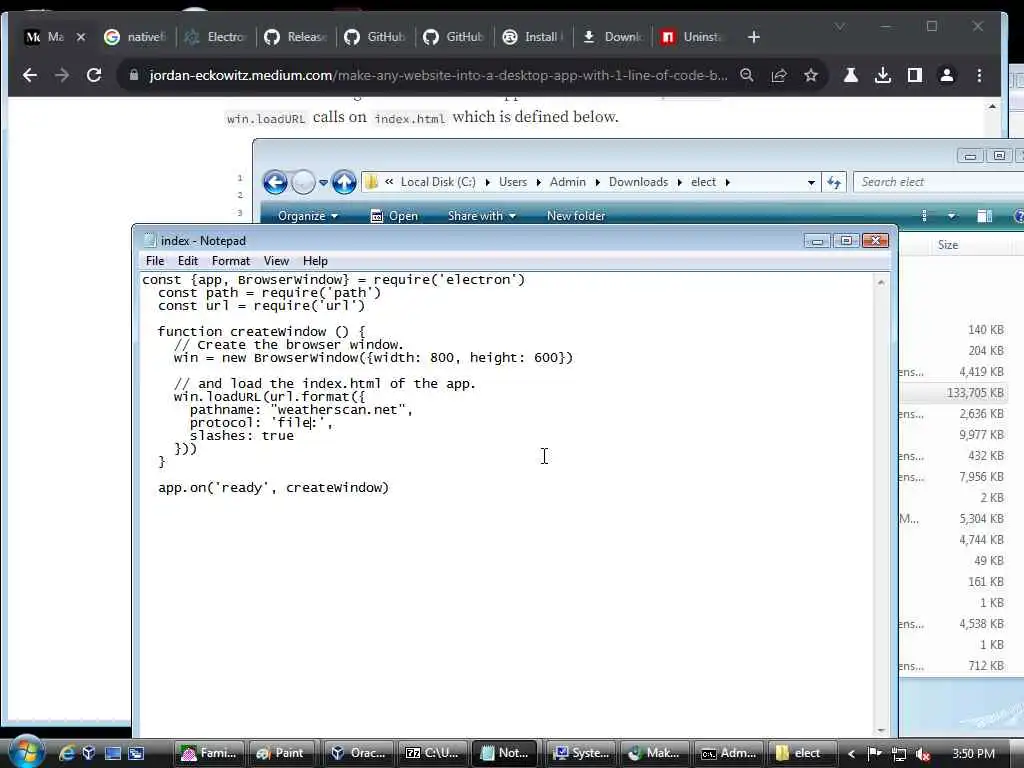Select Admin in Explorer breadcrumb
This screenshot has width=1024, height=768.
(568, 182)
